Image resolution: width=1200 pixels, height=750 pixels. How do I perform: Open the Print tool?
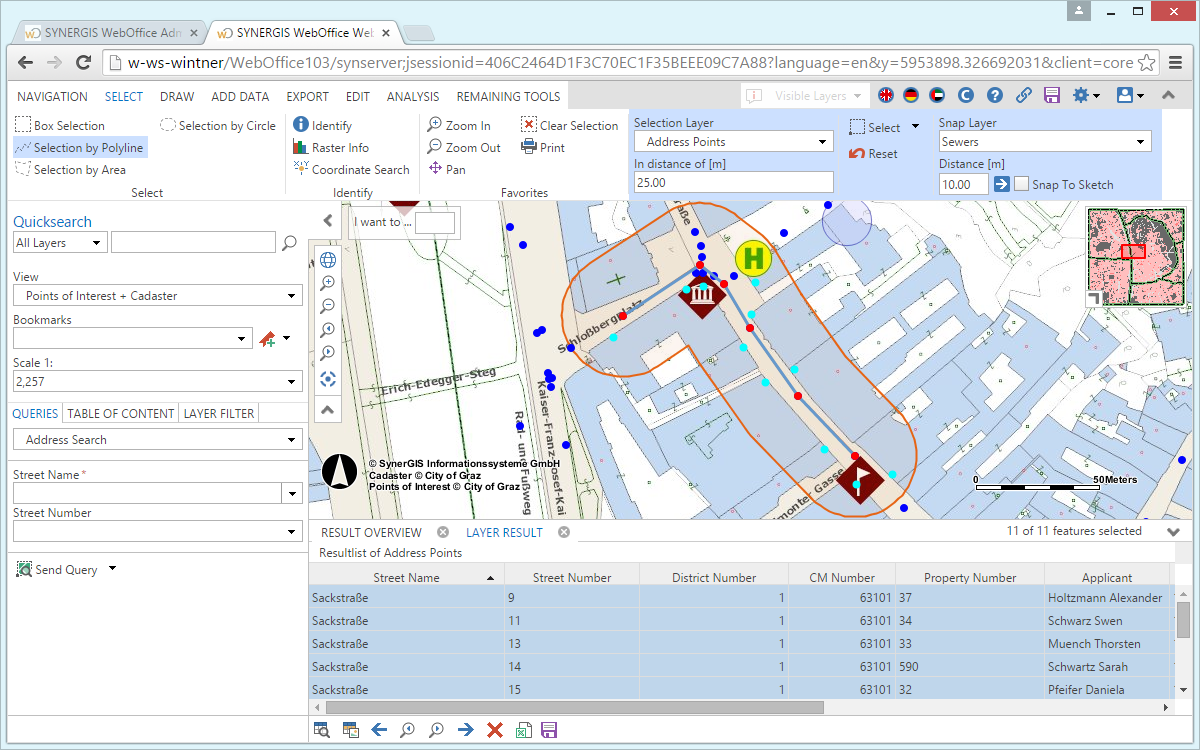(x=545, y=147)
